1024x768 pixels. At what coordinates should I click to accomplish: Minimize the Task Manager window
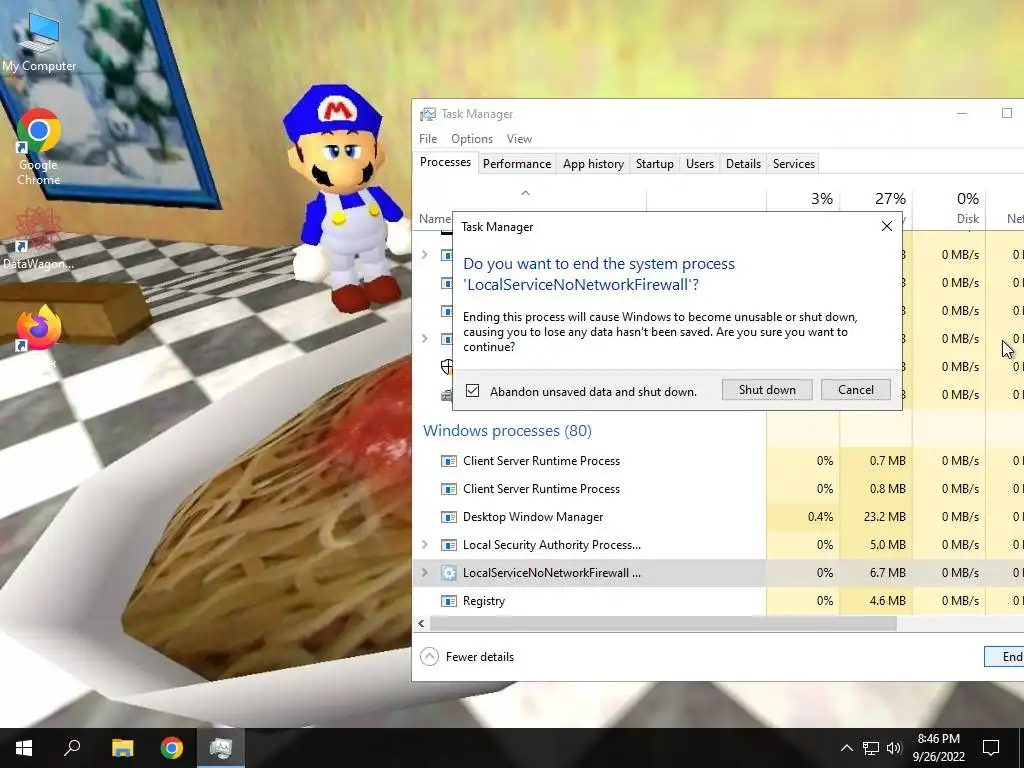(x=962, y=114)
